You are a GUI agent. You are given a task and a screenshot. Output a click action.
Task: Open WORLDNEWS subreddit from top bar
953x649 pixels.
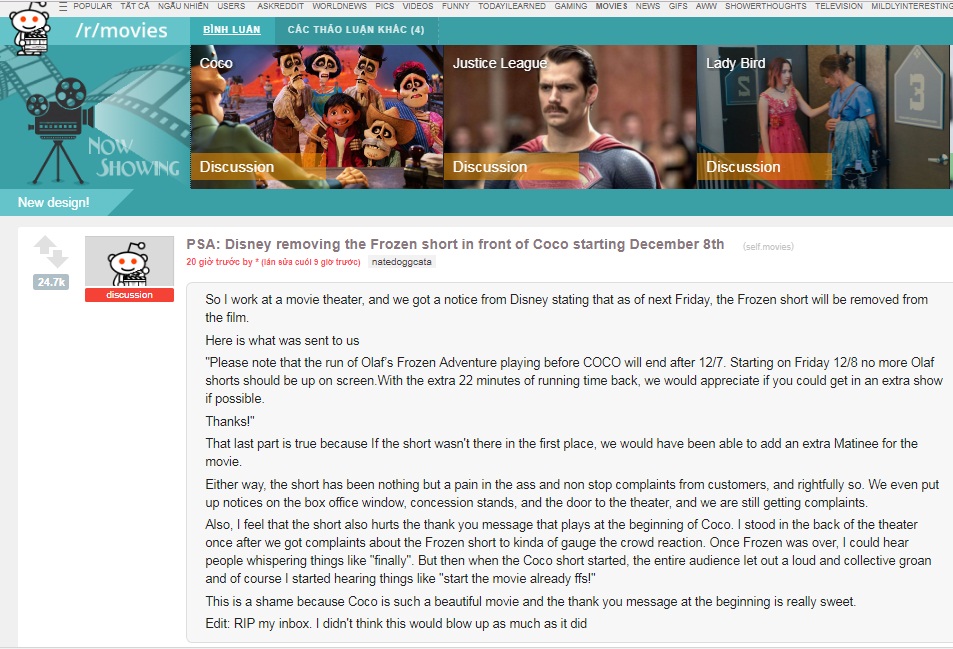[x=339, y=6]
